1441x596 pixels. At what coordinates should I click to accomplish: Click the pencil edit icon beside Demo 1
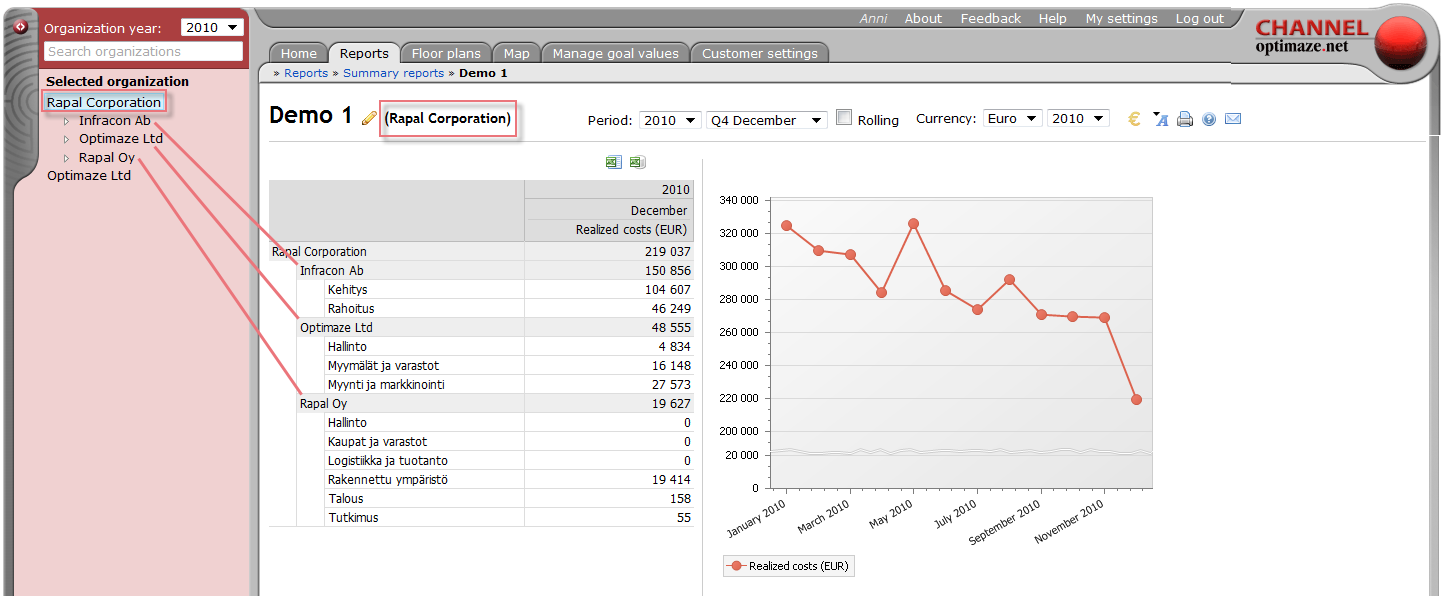[369, 118]
